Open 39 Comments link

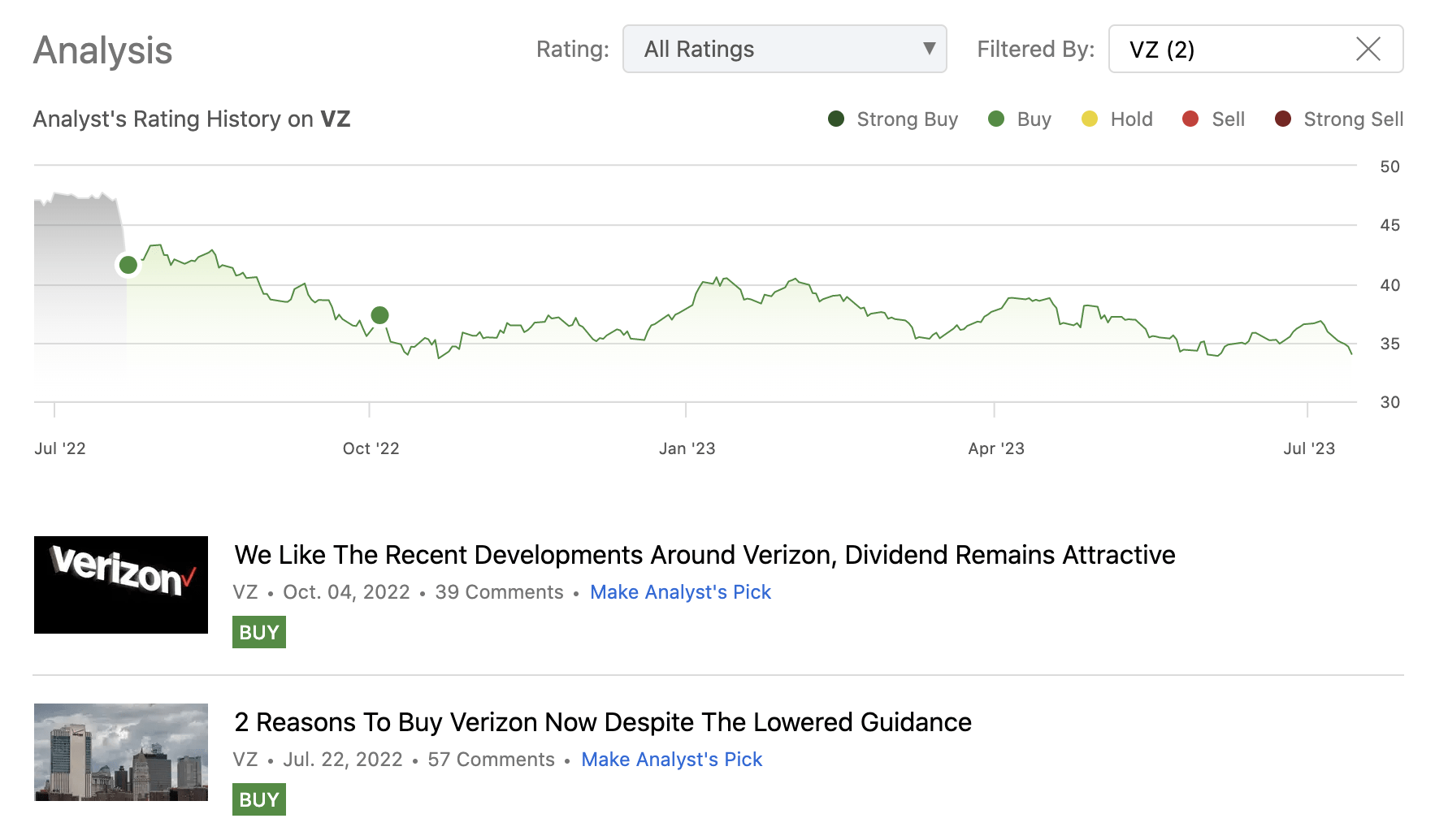tap(499, 592)
